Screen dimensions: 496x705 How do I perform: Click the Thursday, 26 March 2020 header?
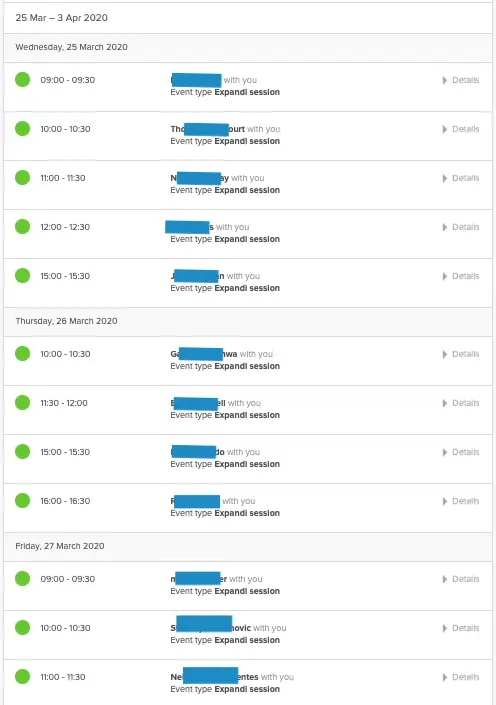coord(67,321)
